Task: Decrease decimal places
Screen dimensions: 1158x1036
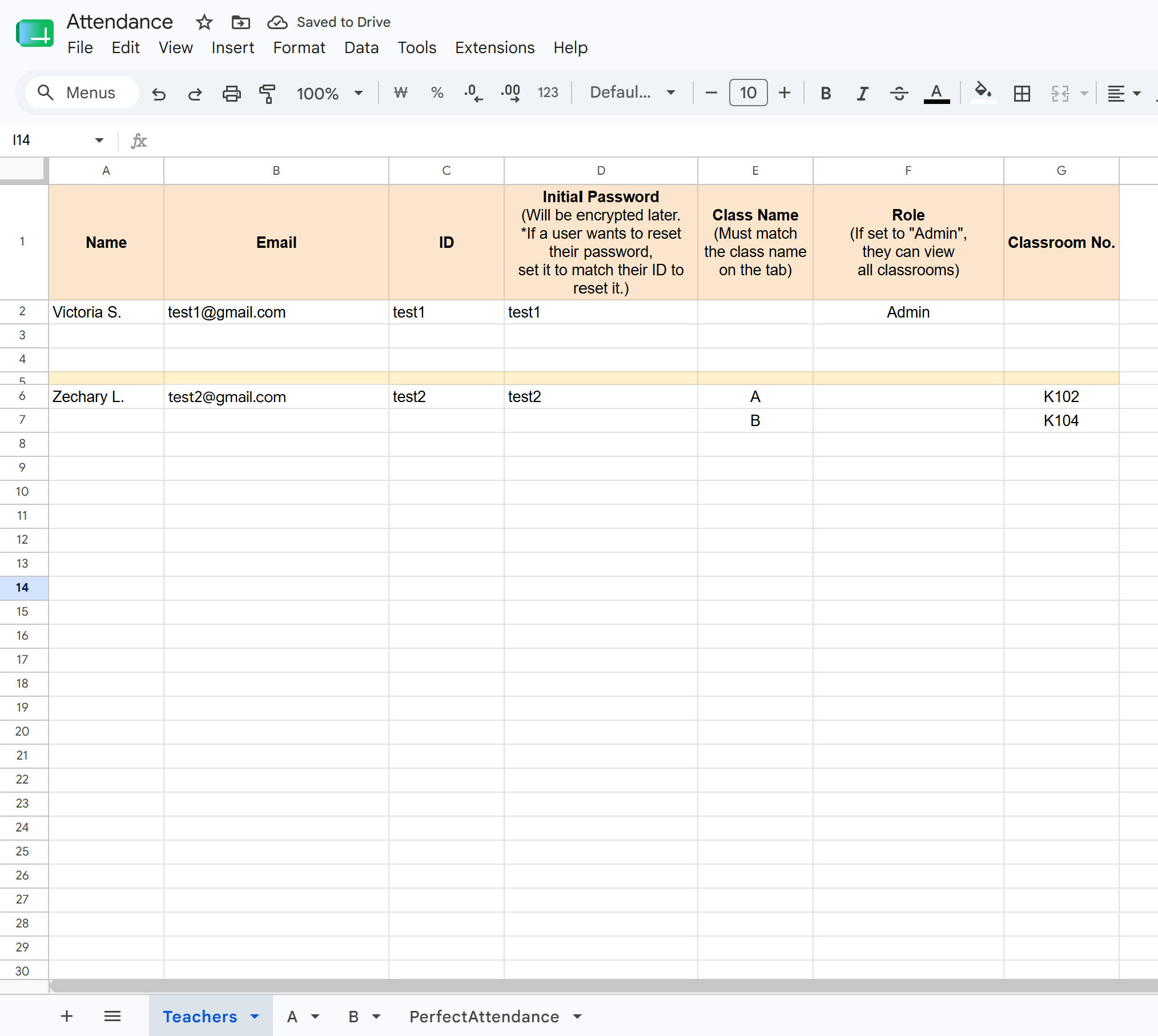Action: (473, 93)
